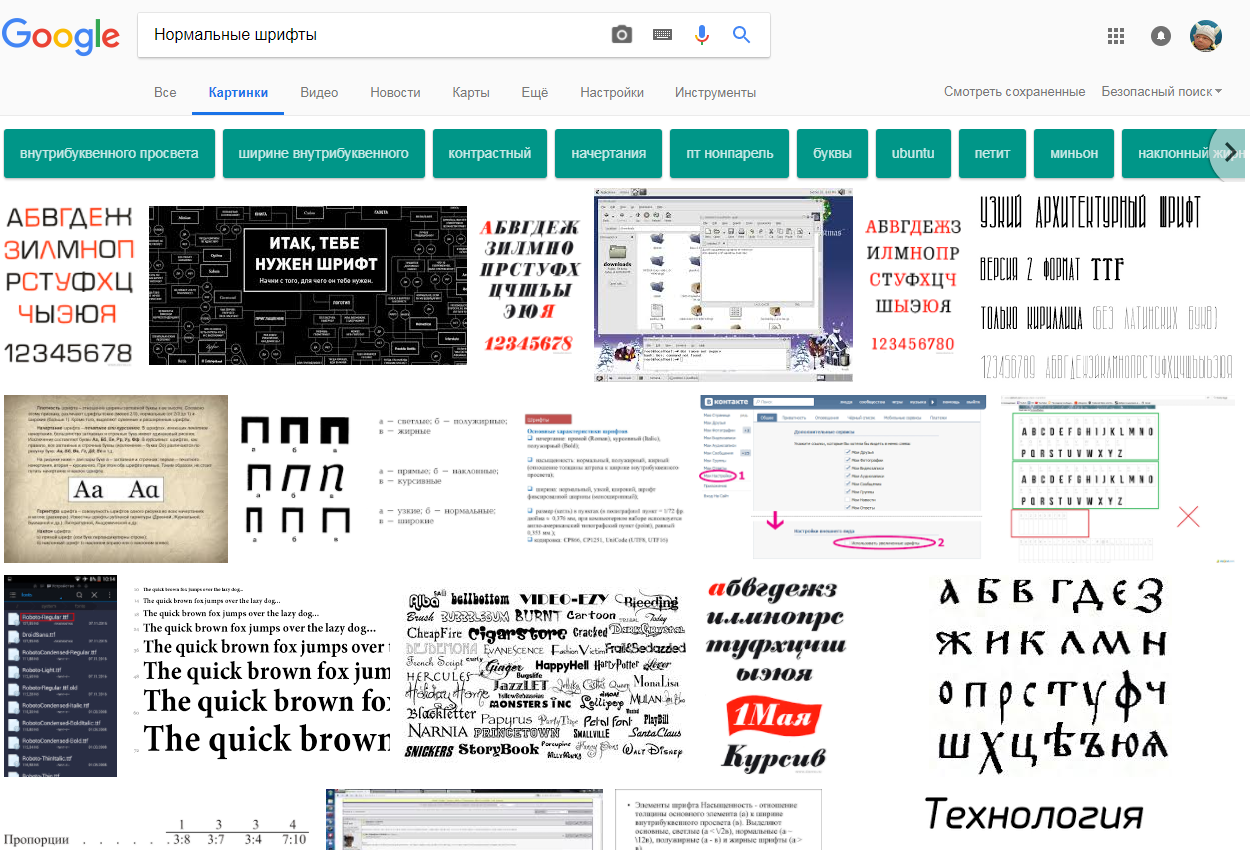Open the notifications bell
Image resolution: width=1250 pixels, height=850 pixels.
(x=1160, y=35)
